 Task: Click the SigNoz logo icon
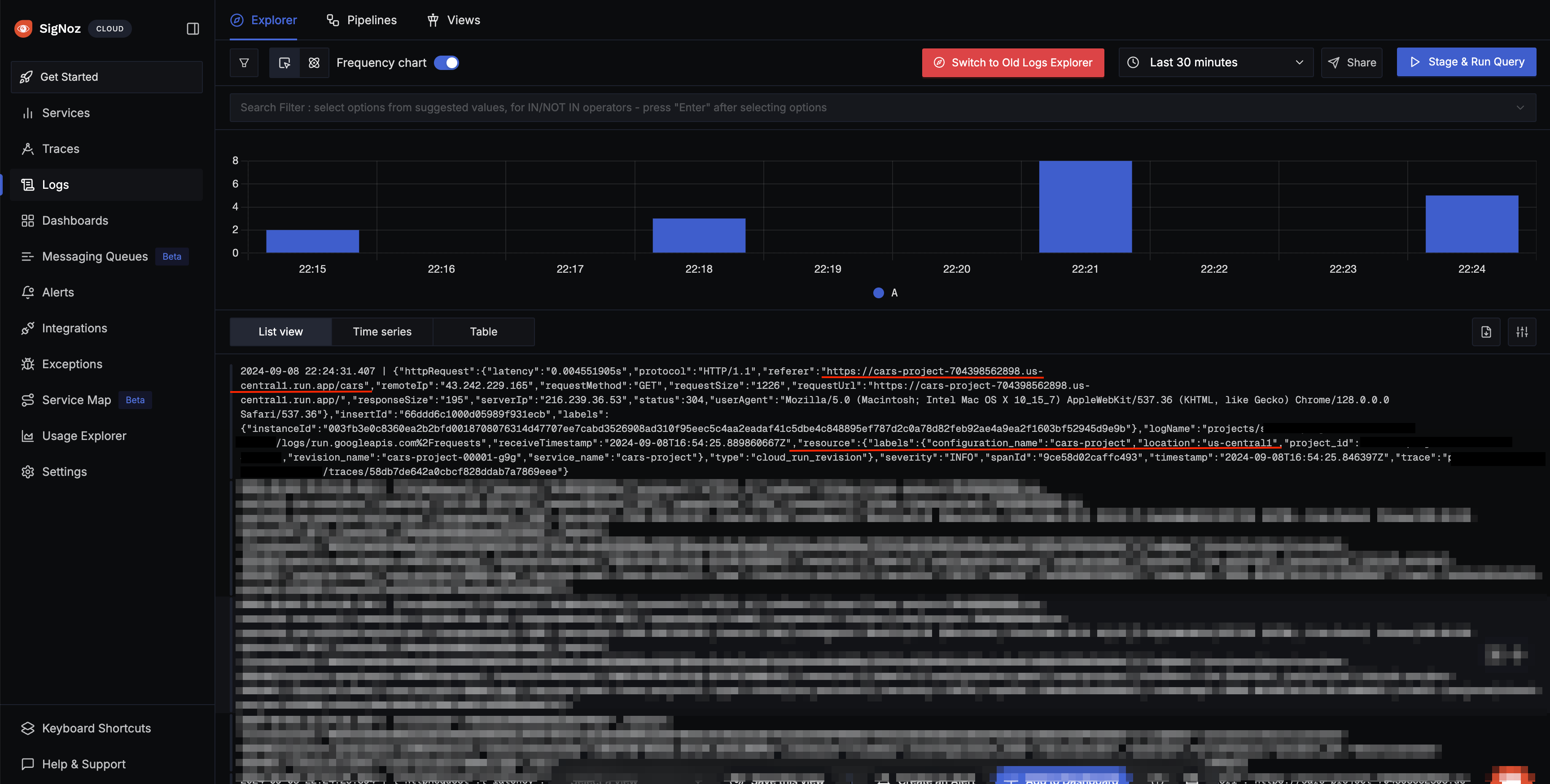click(x=23, y=28)
